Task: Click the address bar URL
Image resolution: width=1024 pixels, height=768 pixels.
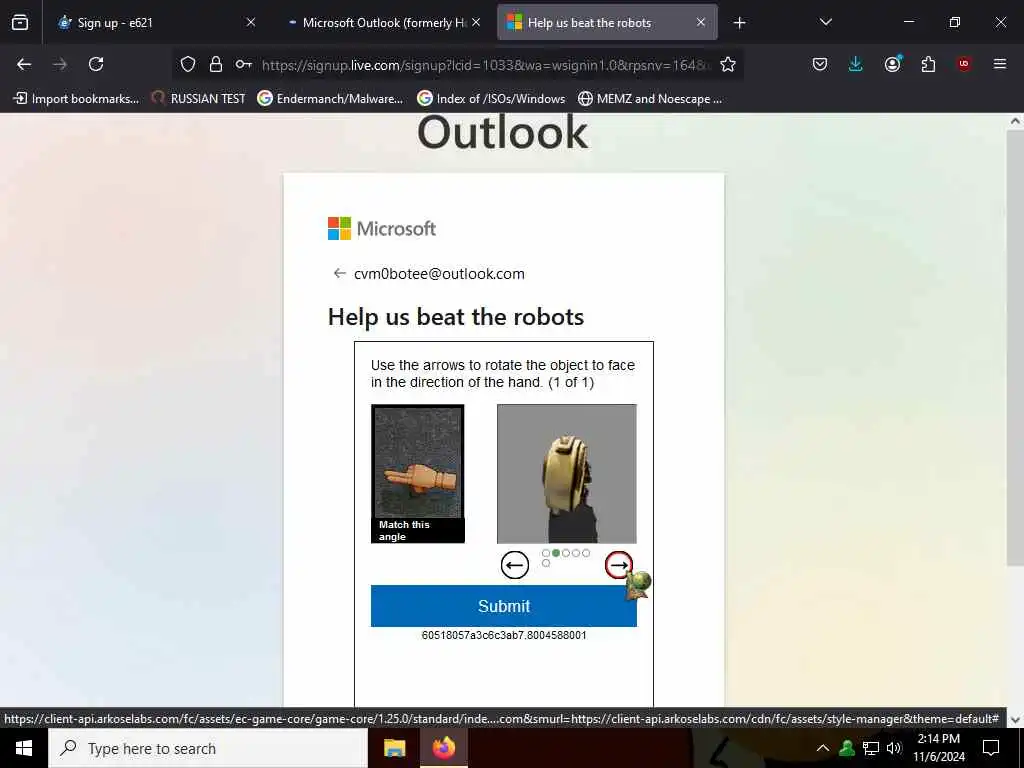Action: coord(486,65)
